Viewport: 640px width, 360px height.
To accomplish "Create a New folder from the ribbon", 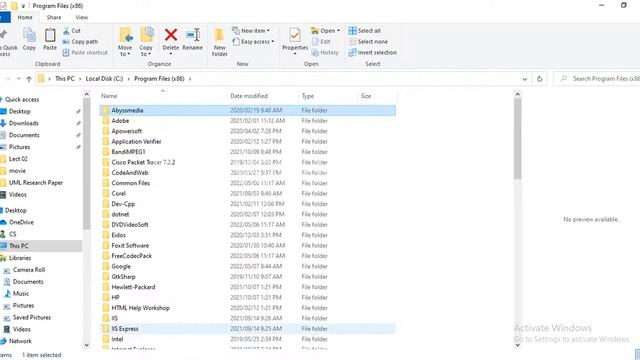I will click(220, 42).
